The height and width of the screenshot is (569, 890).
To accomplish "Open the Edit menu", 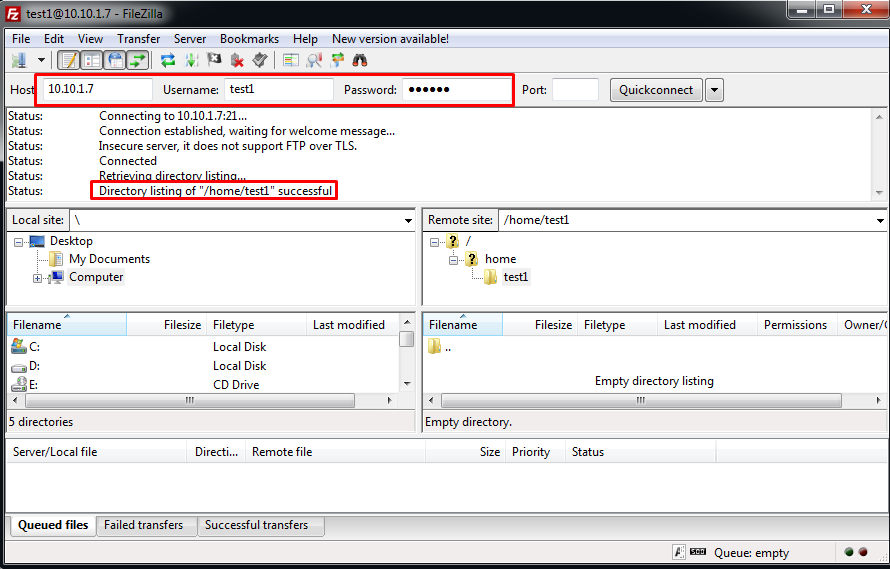I will pyautogui.click(x=54, y=39).
